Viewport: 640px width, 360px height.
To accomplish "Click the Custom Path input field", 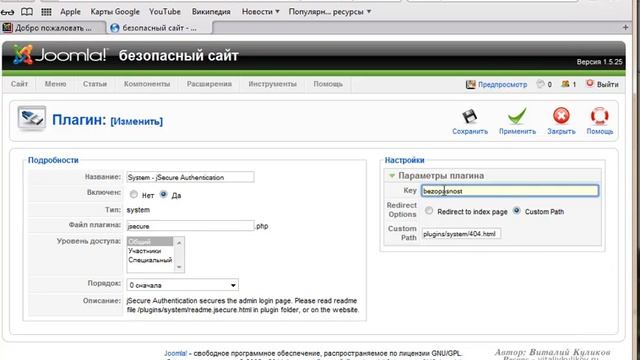I will pos(461,234).
